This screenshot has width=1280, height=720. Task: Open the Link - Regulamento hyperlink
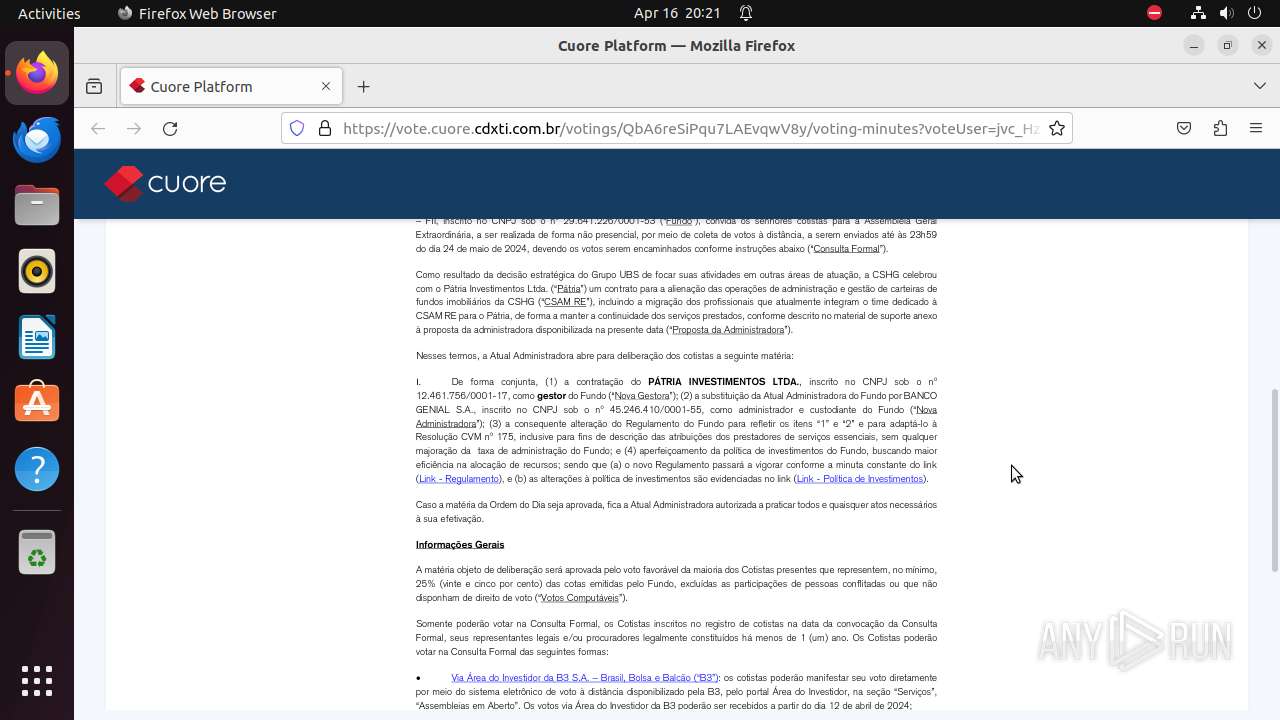coord(459,479)
